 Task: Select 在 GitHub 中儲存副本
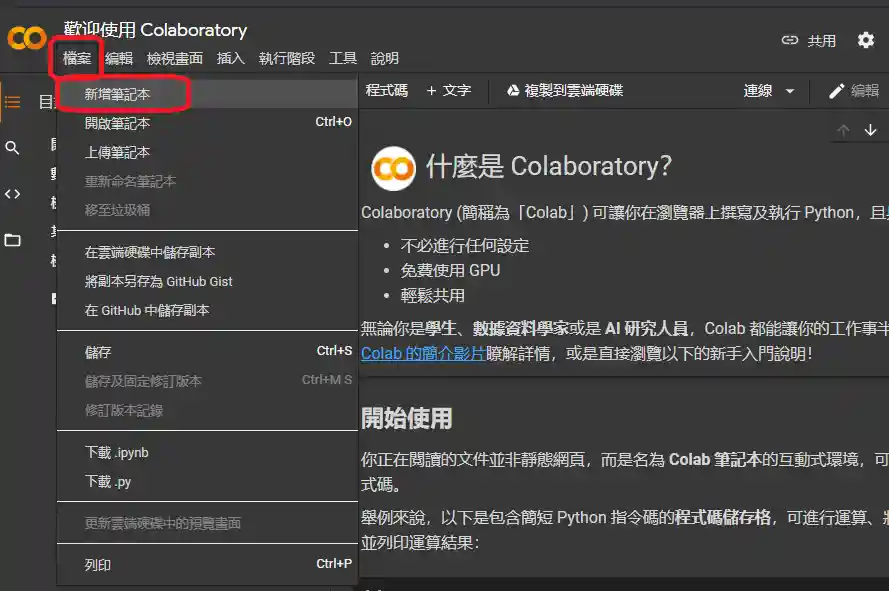208,310
